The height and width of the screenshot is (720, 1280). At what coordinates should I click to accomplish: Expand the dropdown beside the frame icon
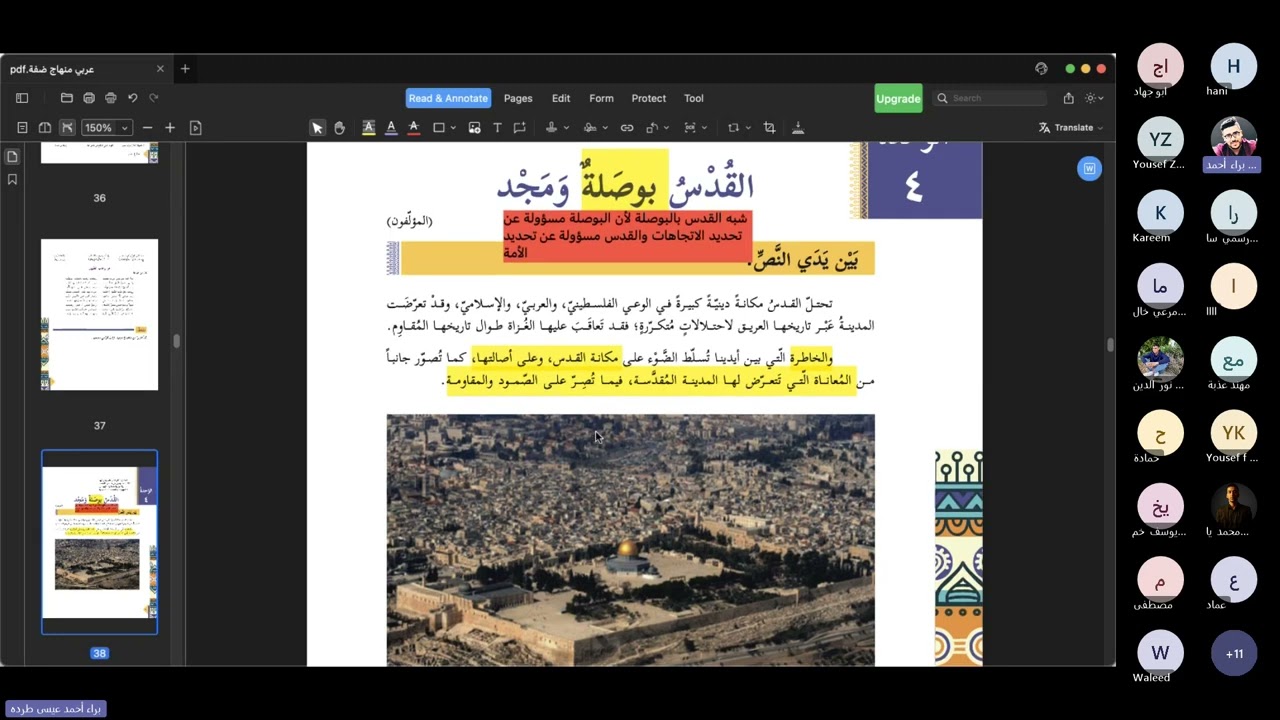point(748,128)
